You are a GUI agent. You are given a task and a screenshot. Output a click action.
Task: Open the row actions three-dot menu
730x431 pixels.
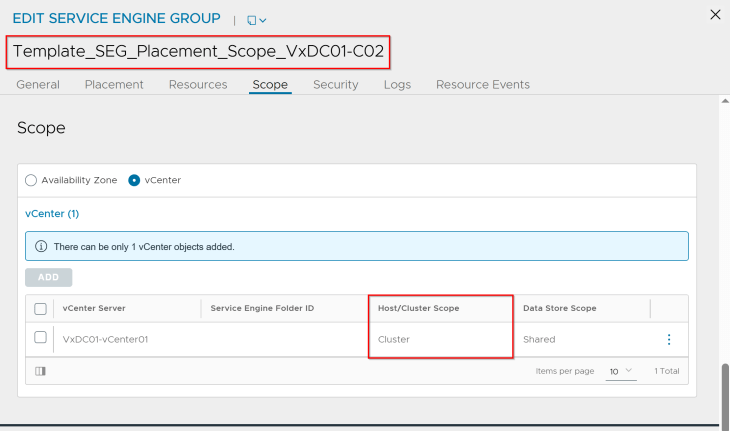pyautogui.click(x=669, y=339)
